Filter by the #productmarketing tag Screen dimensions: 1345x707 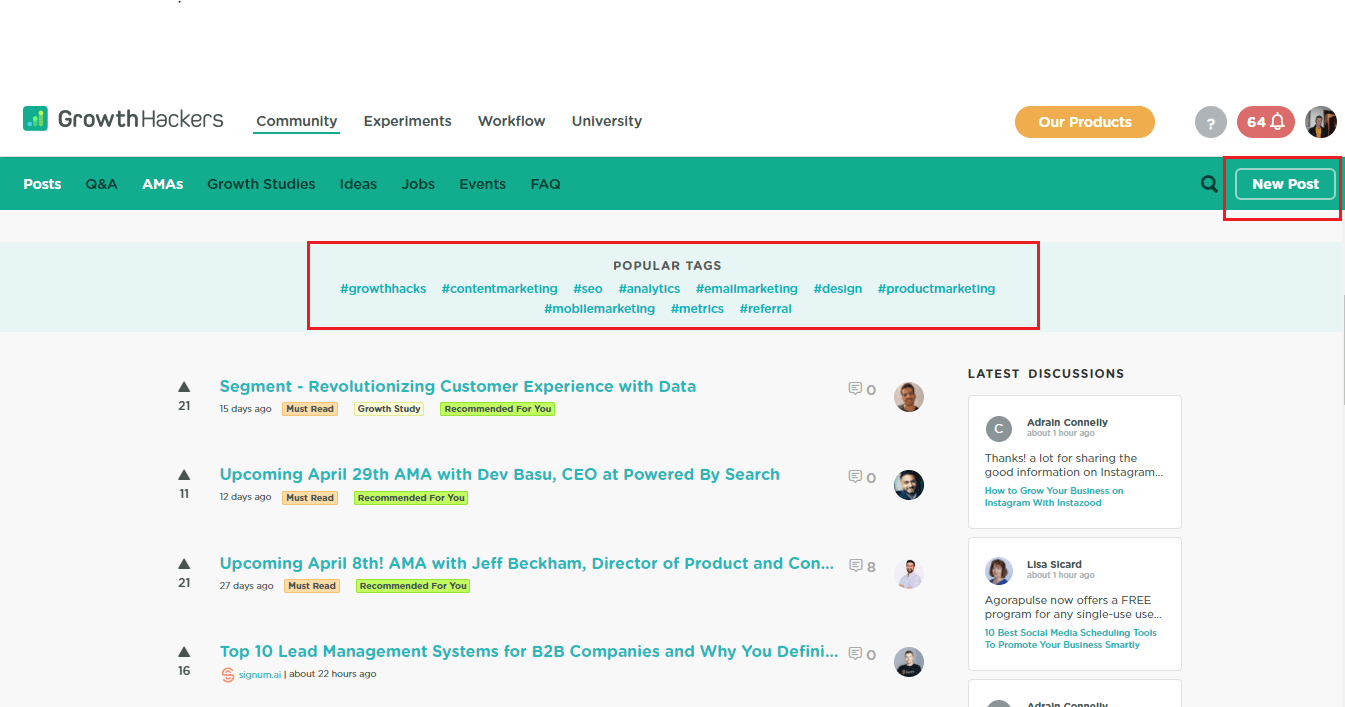coord(937,289)
